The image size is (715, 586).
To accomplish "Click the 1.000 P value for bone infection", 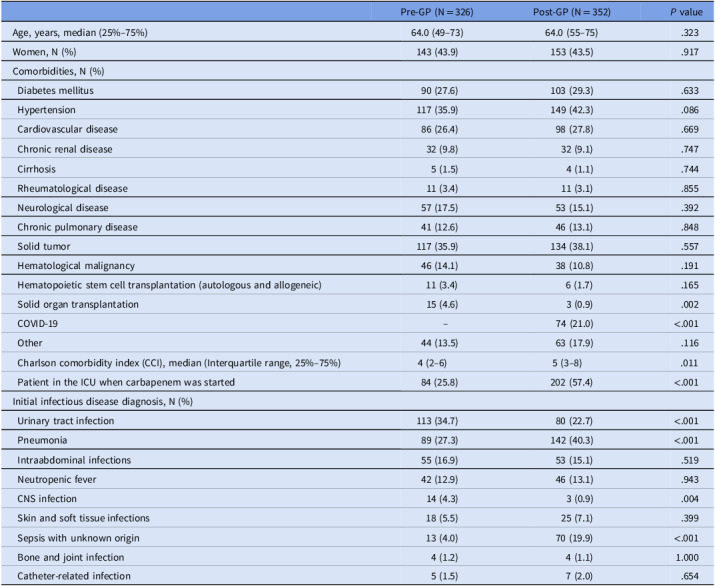I will coord(687,557).
